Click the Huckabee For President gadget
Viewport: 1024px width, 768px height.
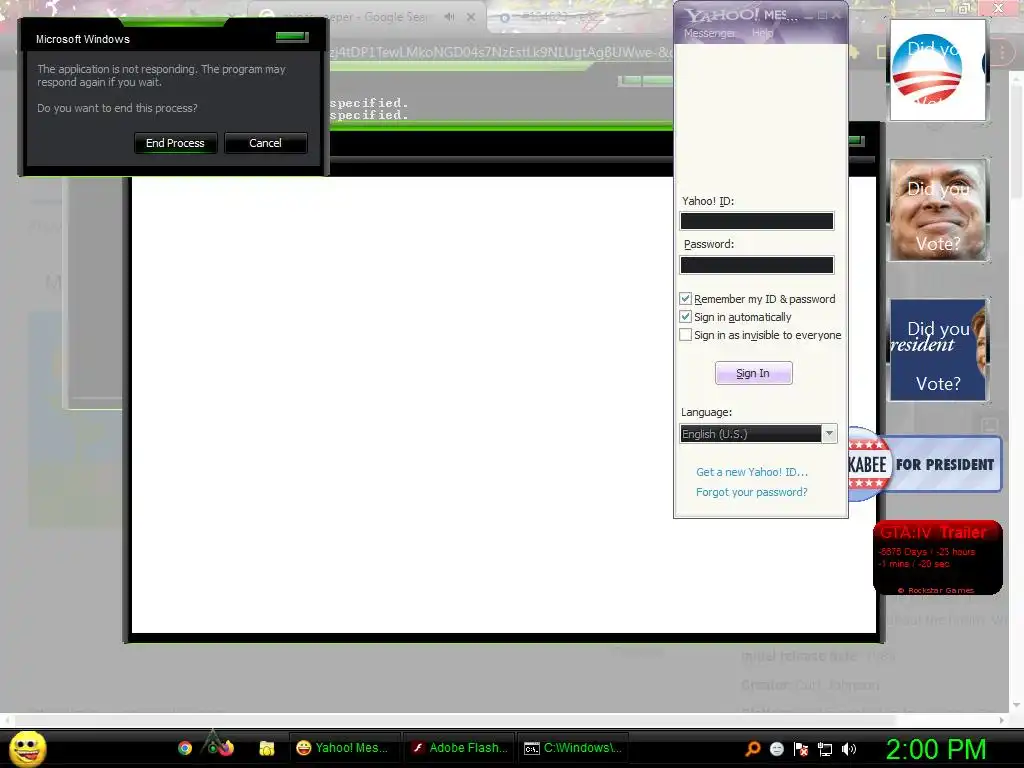pos(925,464)
